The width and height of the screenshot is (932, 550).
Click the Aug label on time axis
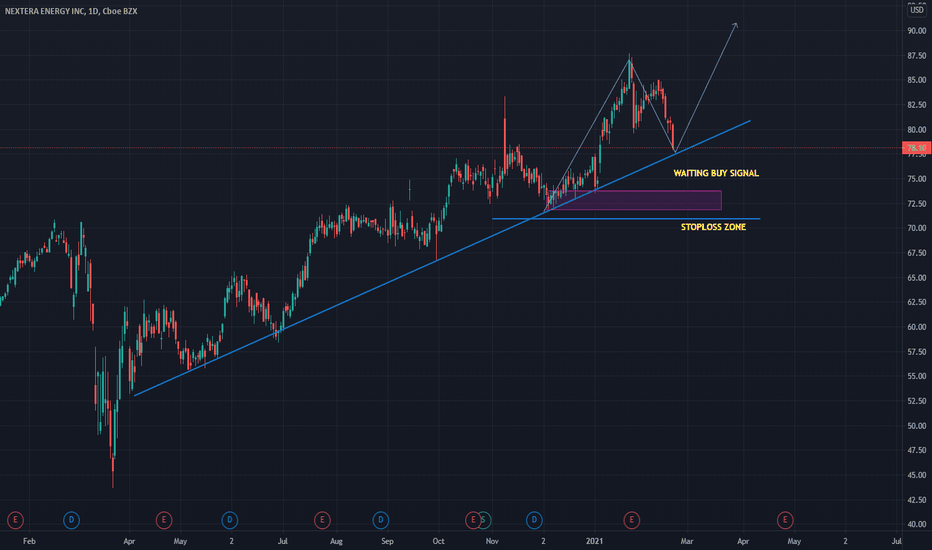tap(336, 541)
